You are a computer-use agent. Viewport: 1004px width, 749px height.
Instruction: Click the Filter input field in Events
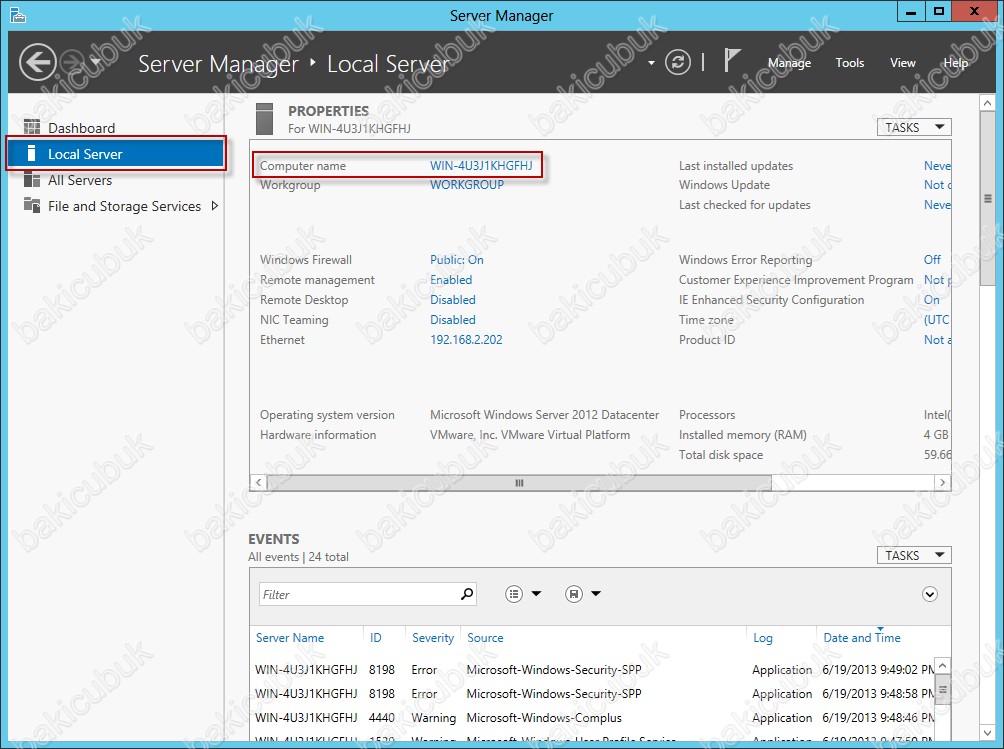[360, 594]
